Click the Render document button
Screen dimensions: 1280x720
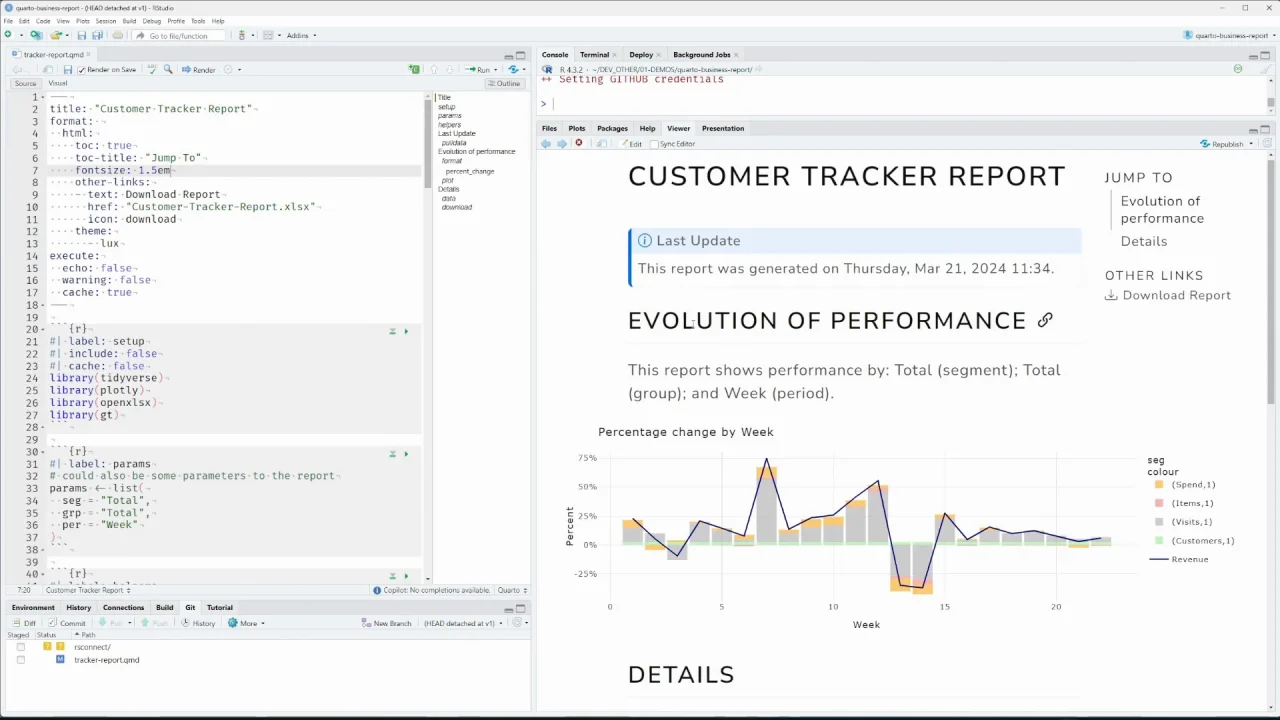(x=198, y=70)
